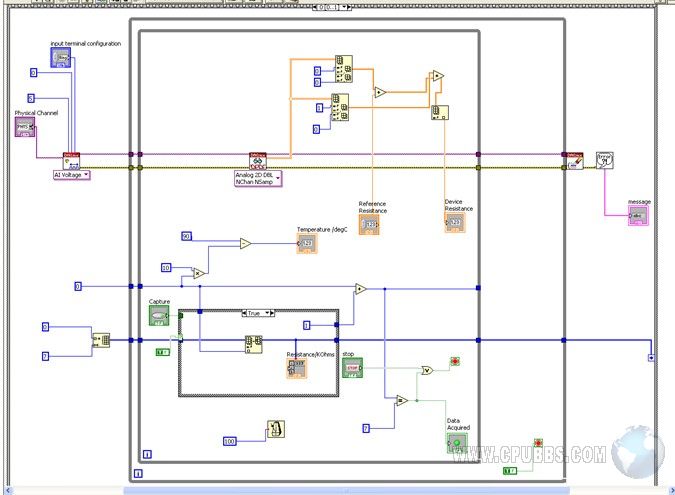This screenshot has height=495, width=675.
Task: Select the multiply node at top right of loop
Action: tap(438, 76)
